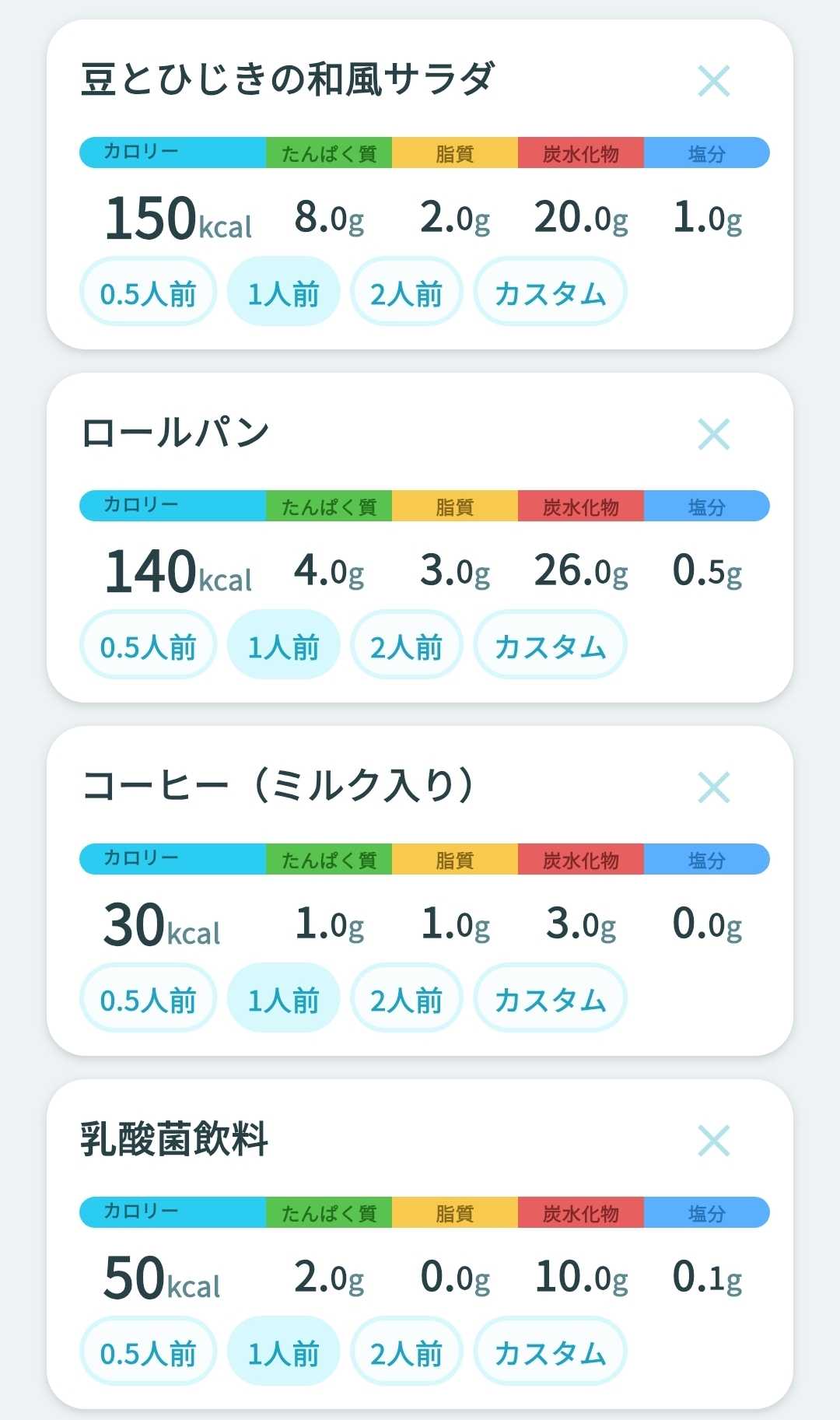Open カスタム amount for ロールパン
The height and width of the screenshot is (1420, 840).
(550, 645)
